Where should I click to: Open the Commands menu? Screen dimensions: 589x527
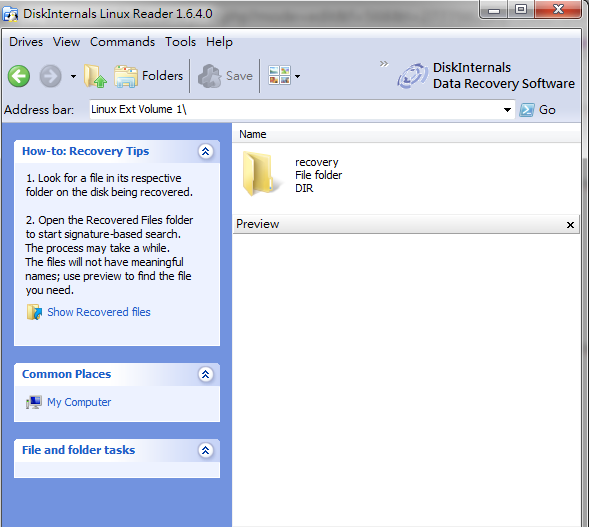pos(122,42)
